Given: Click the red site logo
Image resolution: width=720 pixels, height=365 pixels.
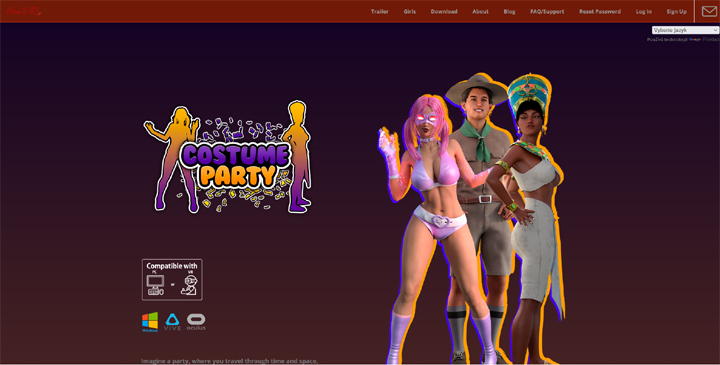Looking at the screenshot, I should tap(24, 11).
